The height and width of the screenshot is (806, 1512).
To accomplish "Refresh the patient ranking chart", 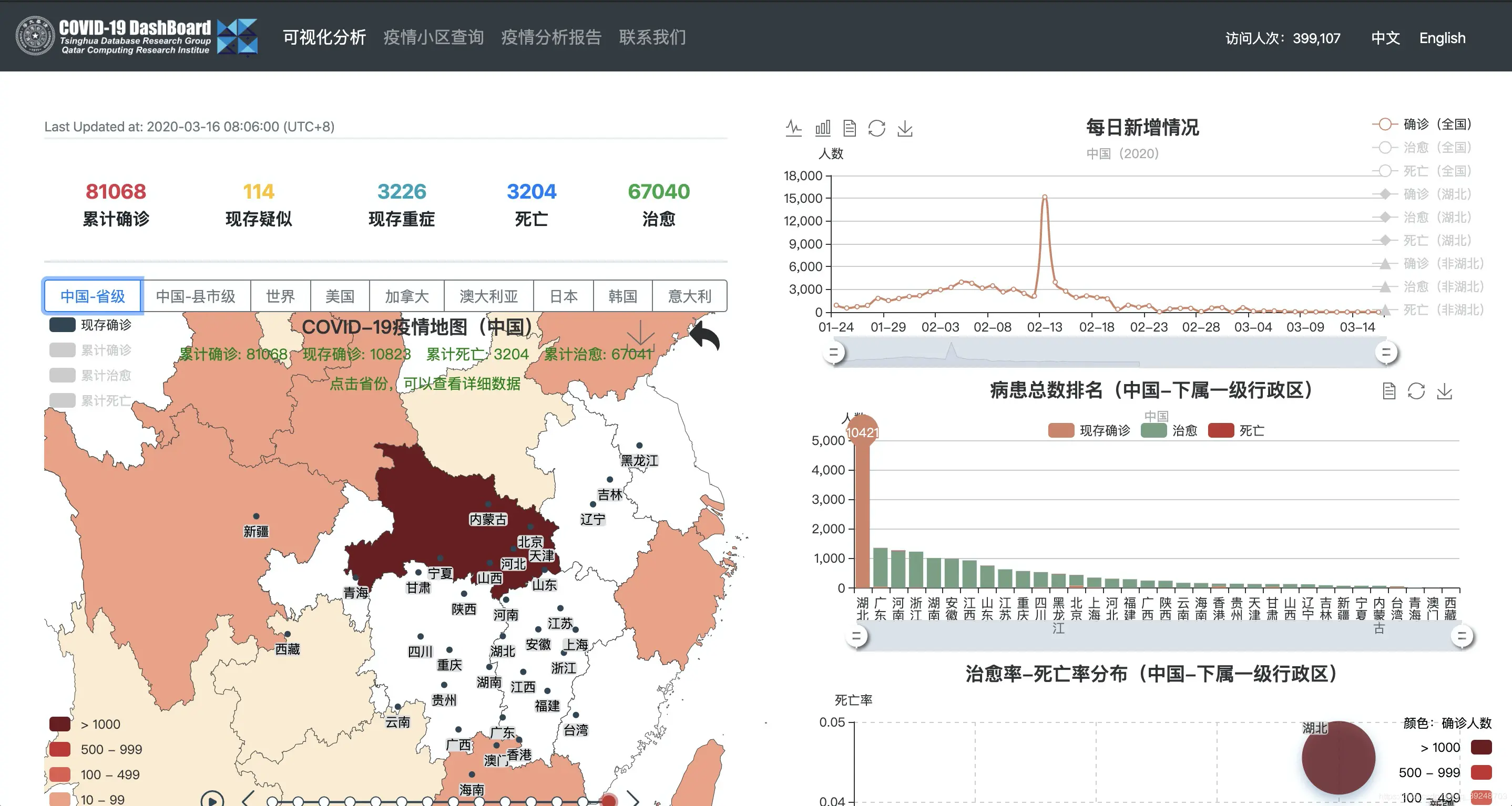I will click(1416, 391).
